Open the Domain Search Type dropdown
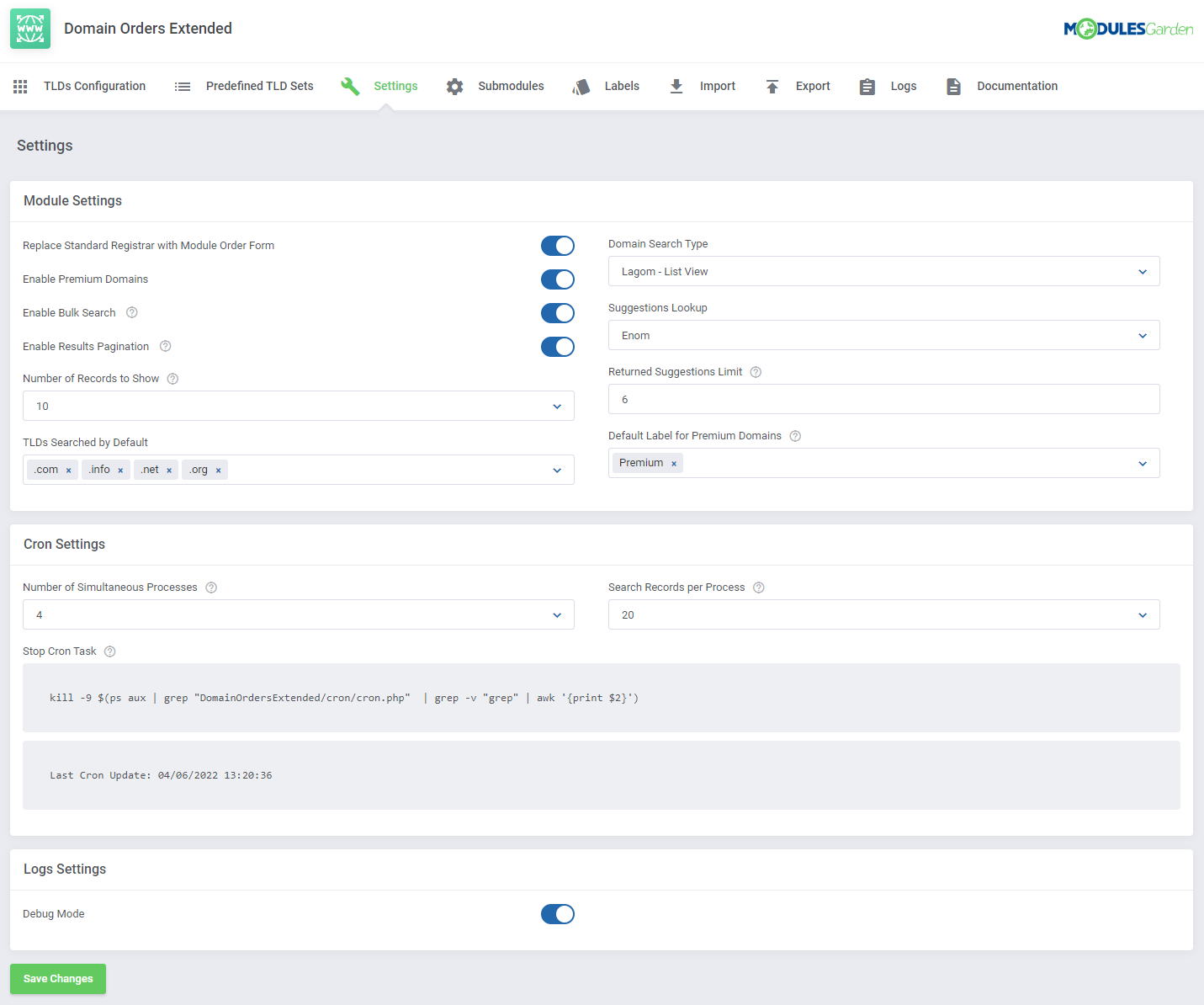Image resolution: width=1204 pixels, height=1005 pixels. coord(883,271)
